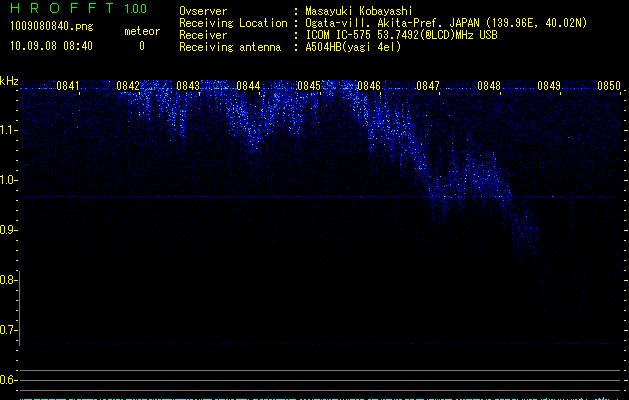
Task: Click the 0842 time marker
Action: pyautogui.click(x=128, y=86)
